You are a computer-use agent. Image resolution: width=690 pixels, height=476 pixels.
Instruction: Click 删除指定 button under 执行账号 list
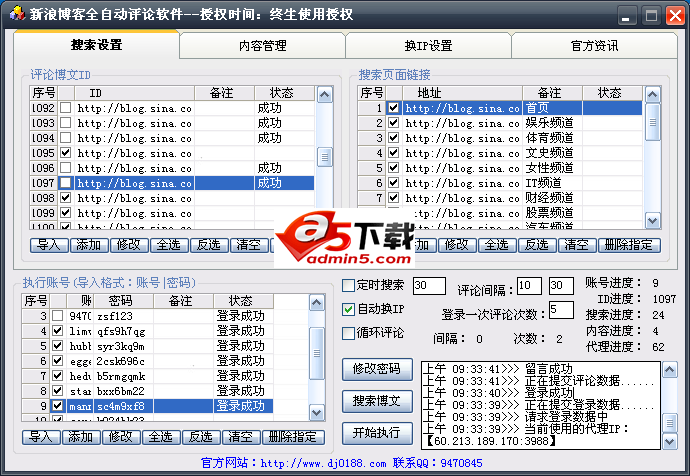click(294, 437)
